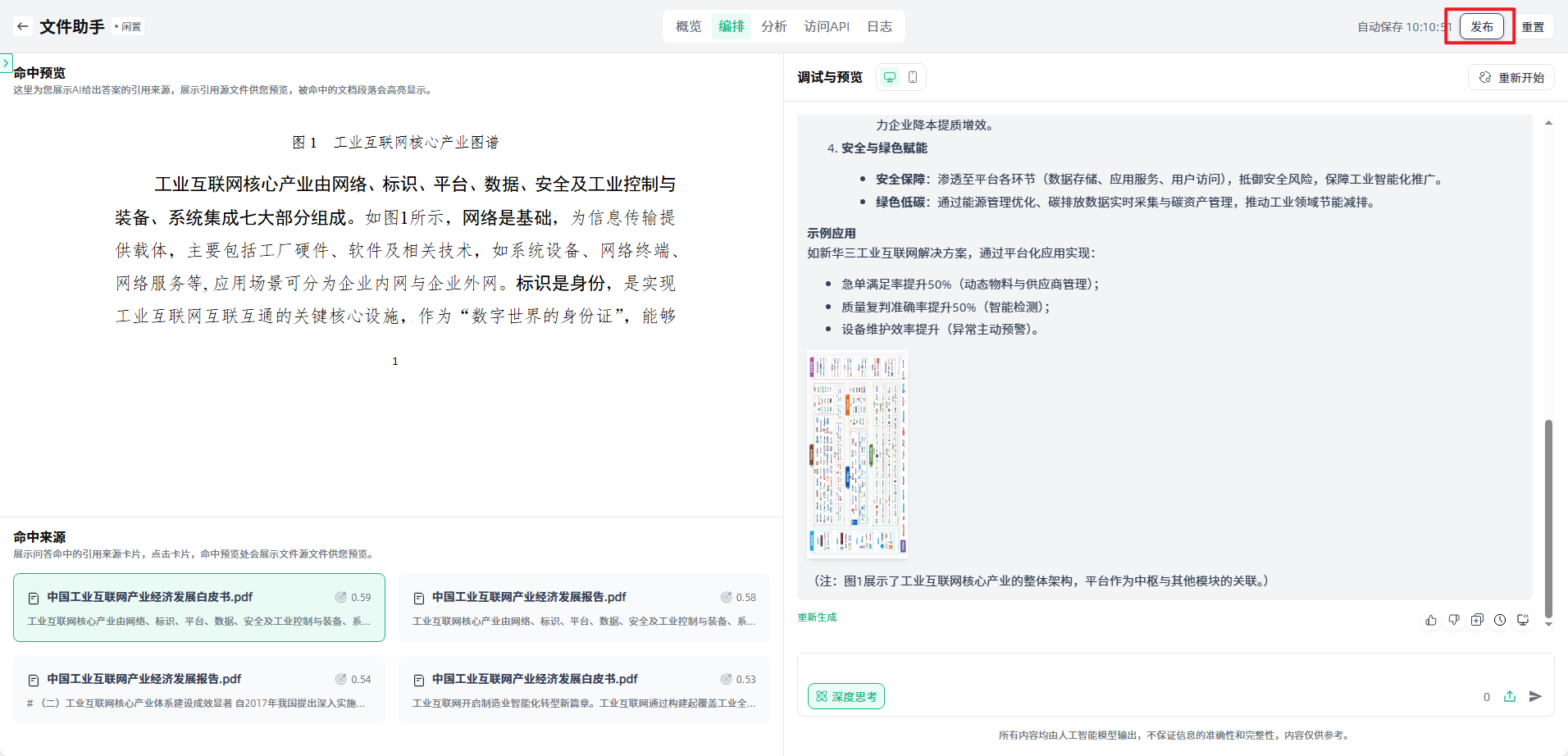Open the clock history icon under response

click(x=1500, y=620)
